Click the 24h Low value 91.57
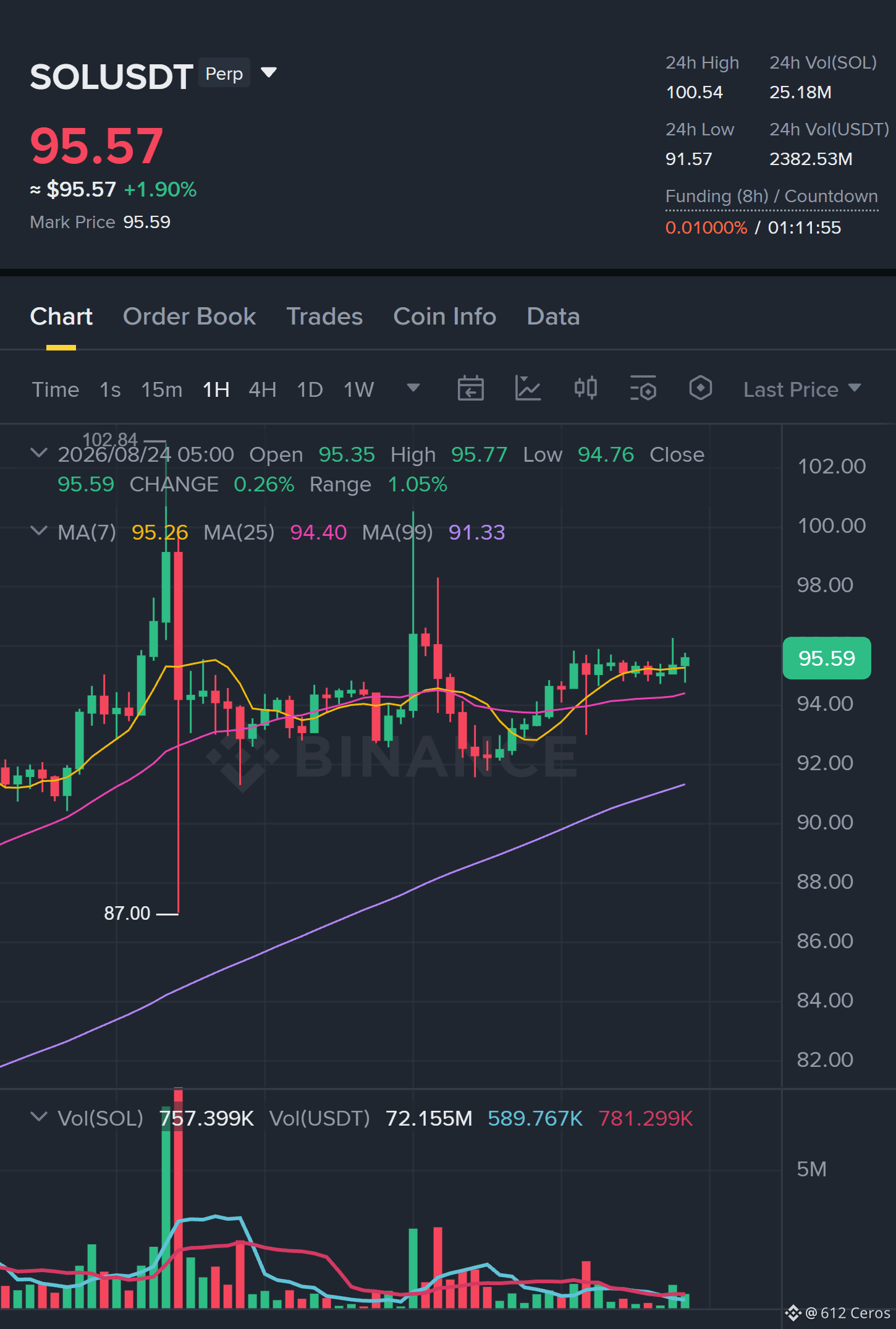This screenshot has width=896, height=1329. [x=688, y=159]
